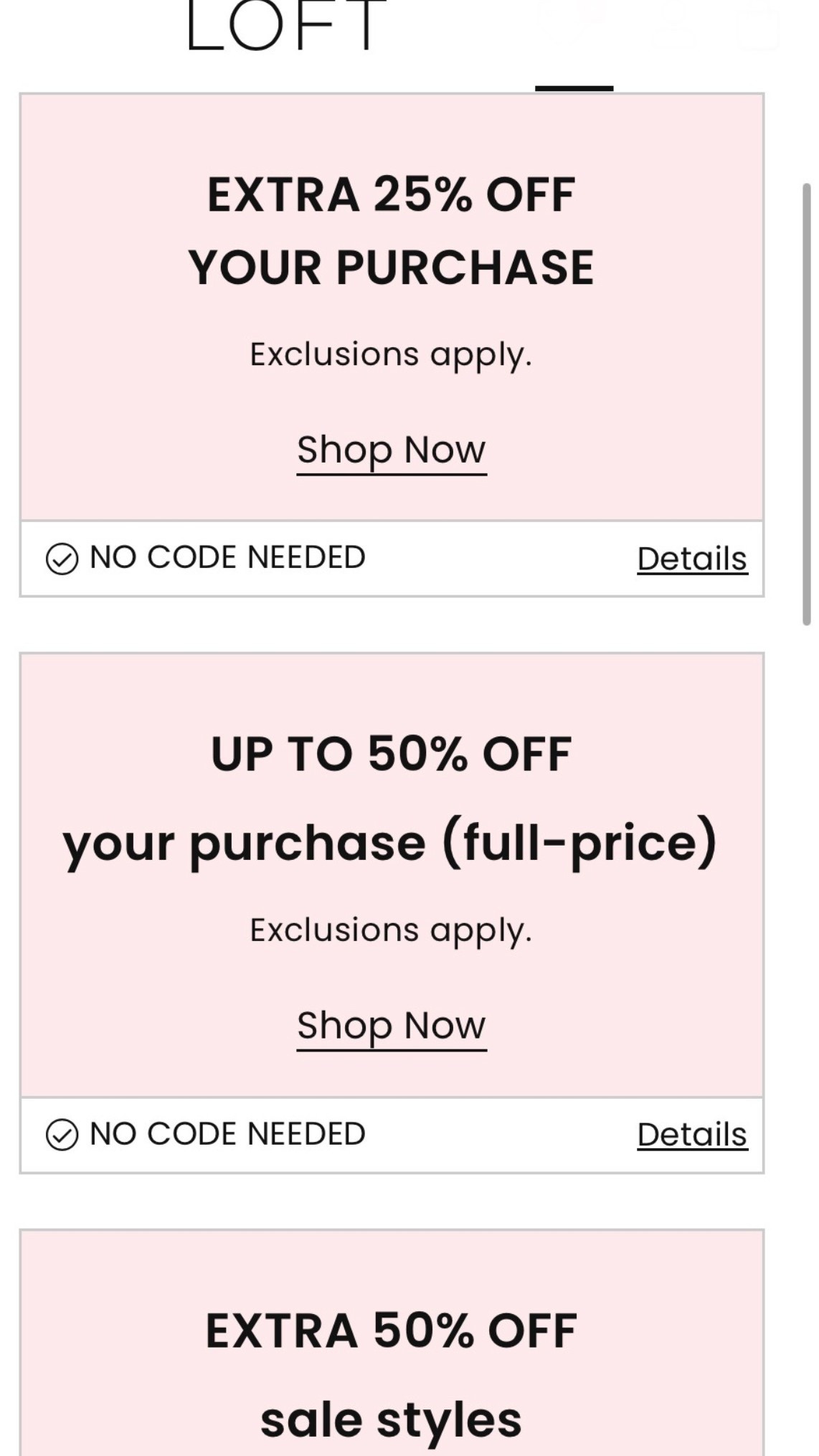
Task: Select the EXTRA 25% OFF promo banner
Action: (x=391, y=305)
